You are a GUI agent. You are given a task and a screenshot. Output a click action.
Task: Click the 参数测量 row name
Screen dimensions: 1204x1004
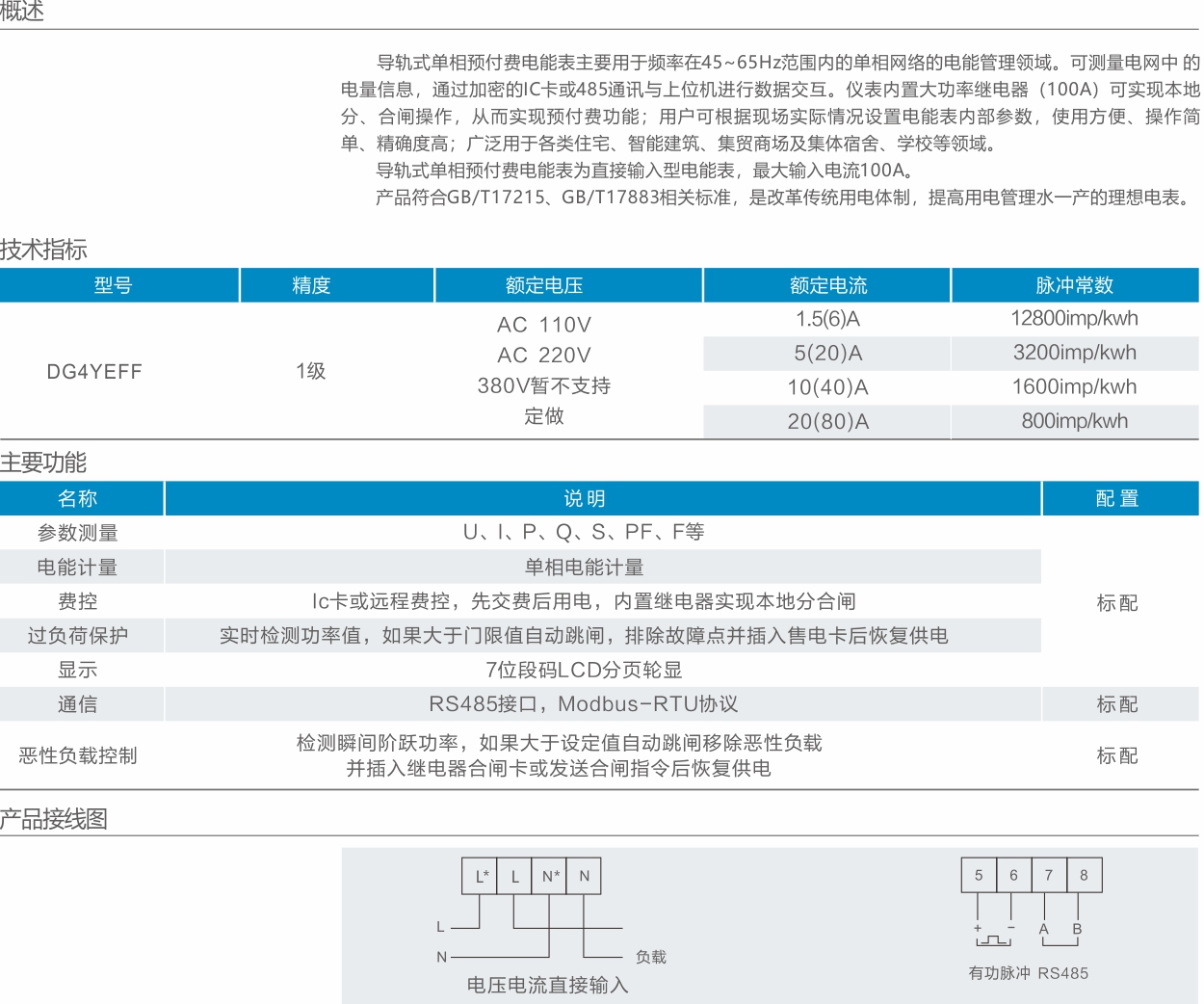pos(78,533)
